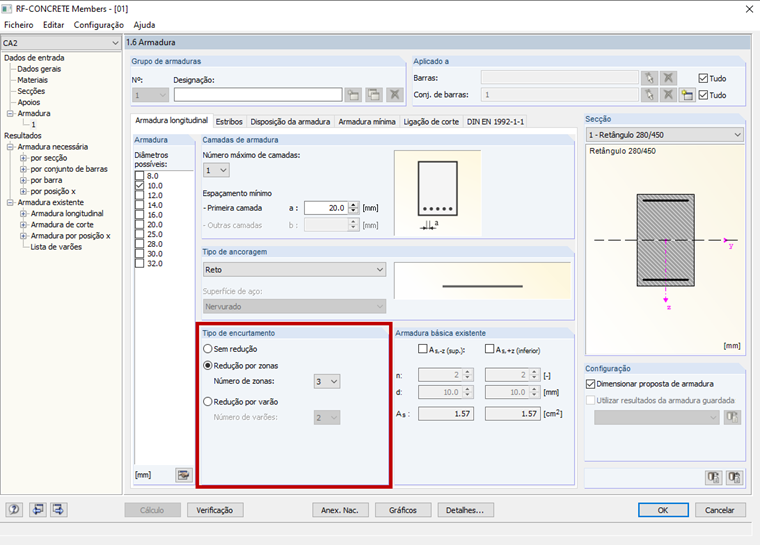760x545 pixels.
Task: Click the Anex. Nac. button
Action: pos(340,510)
